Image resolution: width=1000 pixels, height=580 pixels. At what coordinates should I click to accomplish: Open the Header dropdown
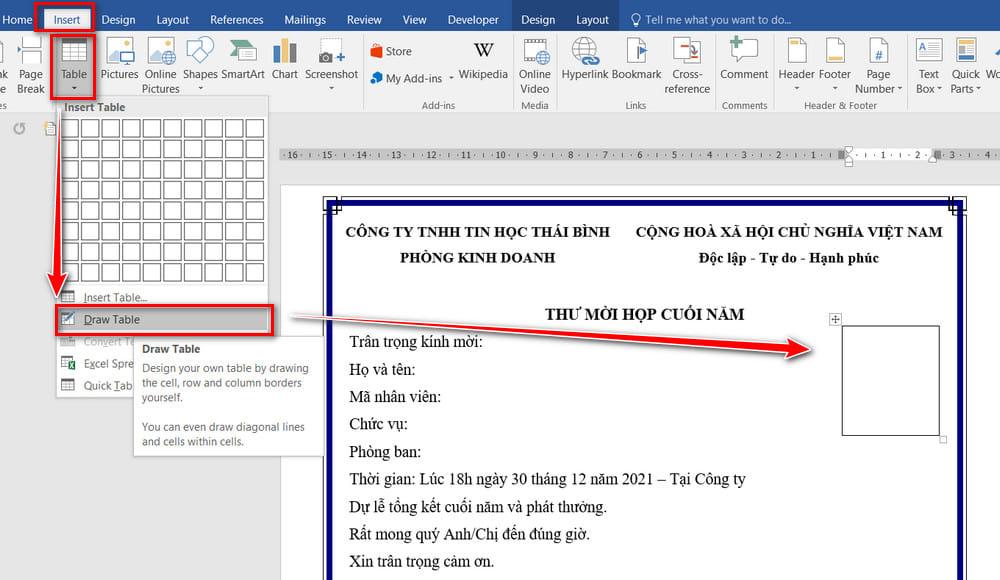click(x=797, y=64)
